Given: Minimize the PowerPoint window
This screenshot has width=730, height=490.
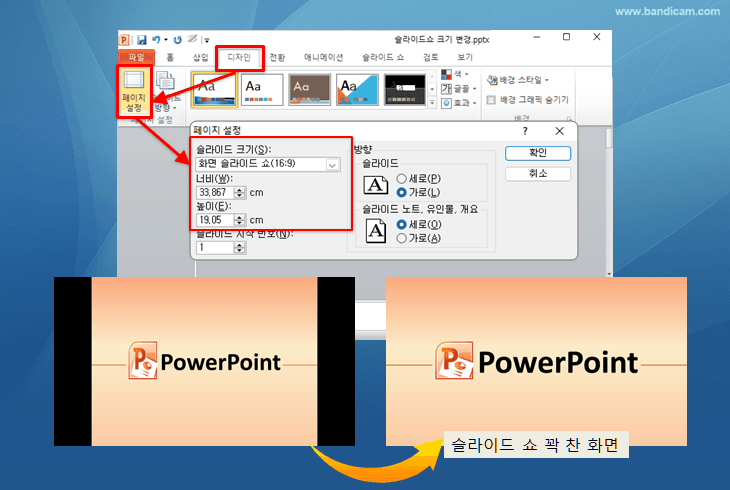Looking at the screenshot, I should (537, 37).
